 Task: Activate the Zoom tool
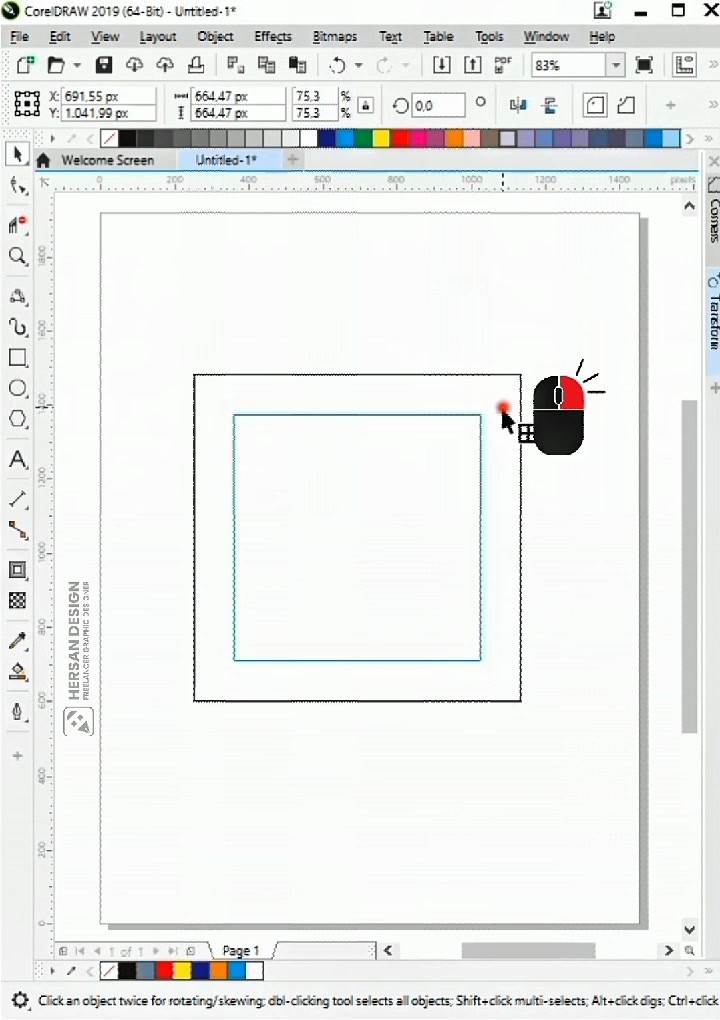pyautogui.click(x=18, y=256)
